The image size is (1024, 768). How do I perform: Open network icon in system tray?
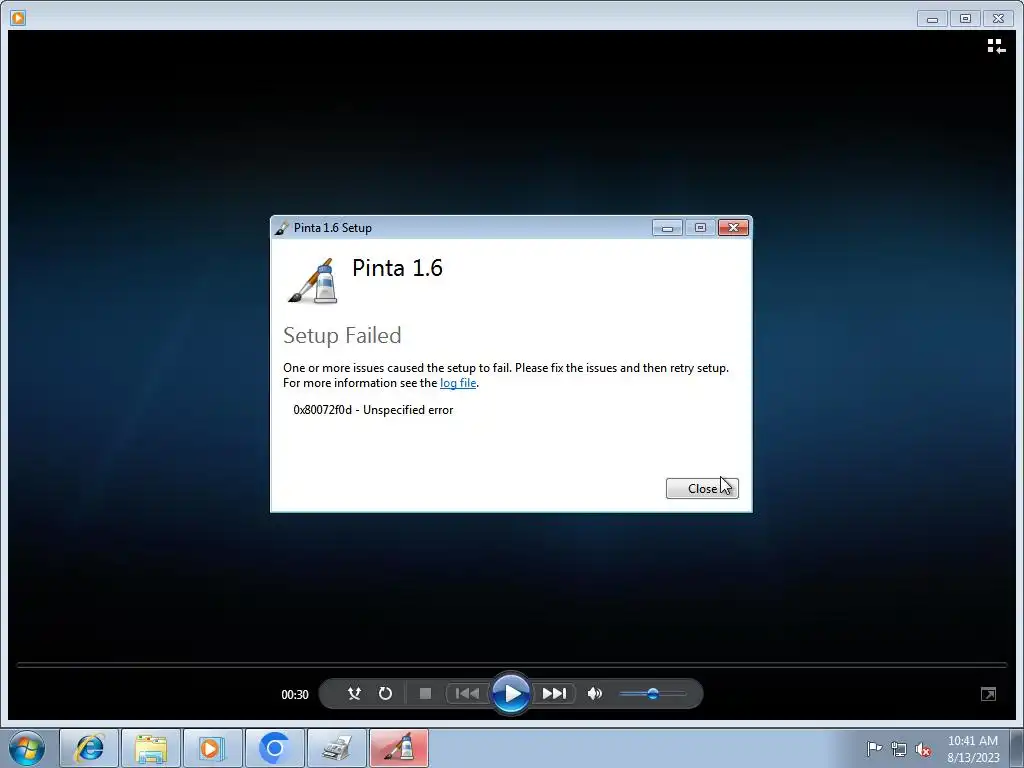pos(899,749)
